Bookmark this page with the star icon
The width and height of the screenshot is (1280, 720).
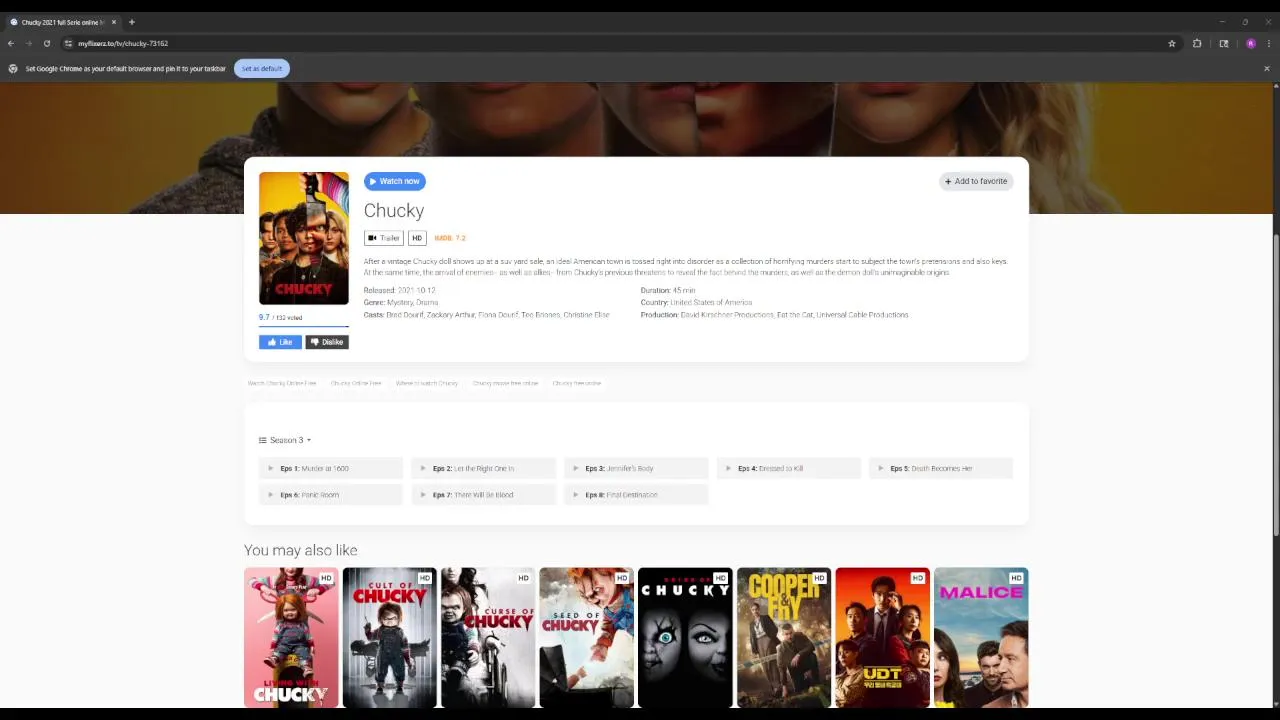pos(1172,44)
